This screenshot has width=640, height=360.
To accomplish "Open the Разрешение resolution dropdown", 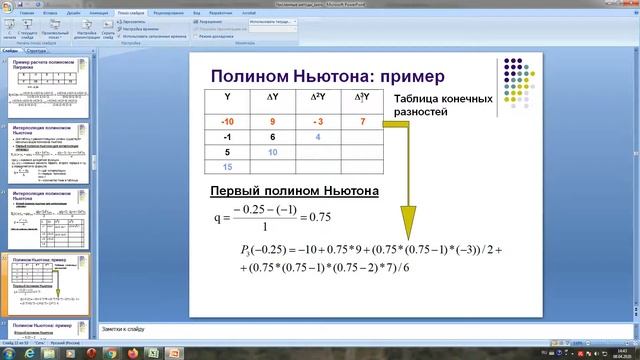I will pyautogui.click(x=273, y=22).
